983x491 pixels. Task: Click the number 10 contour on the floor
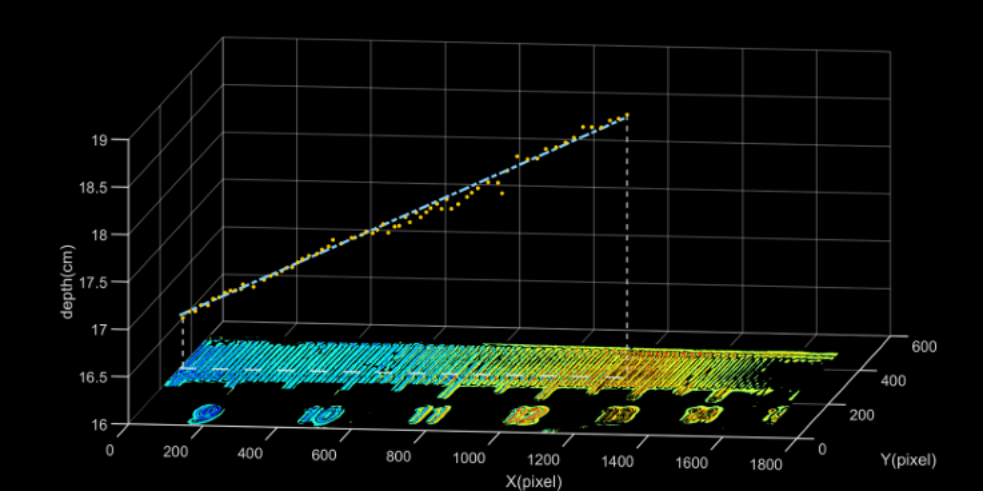click(x=324, y=412)
